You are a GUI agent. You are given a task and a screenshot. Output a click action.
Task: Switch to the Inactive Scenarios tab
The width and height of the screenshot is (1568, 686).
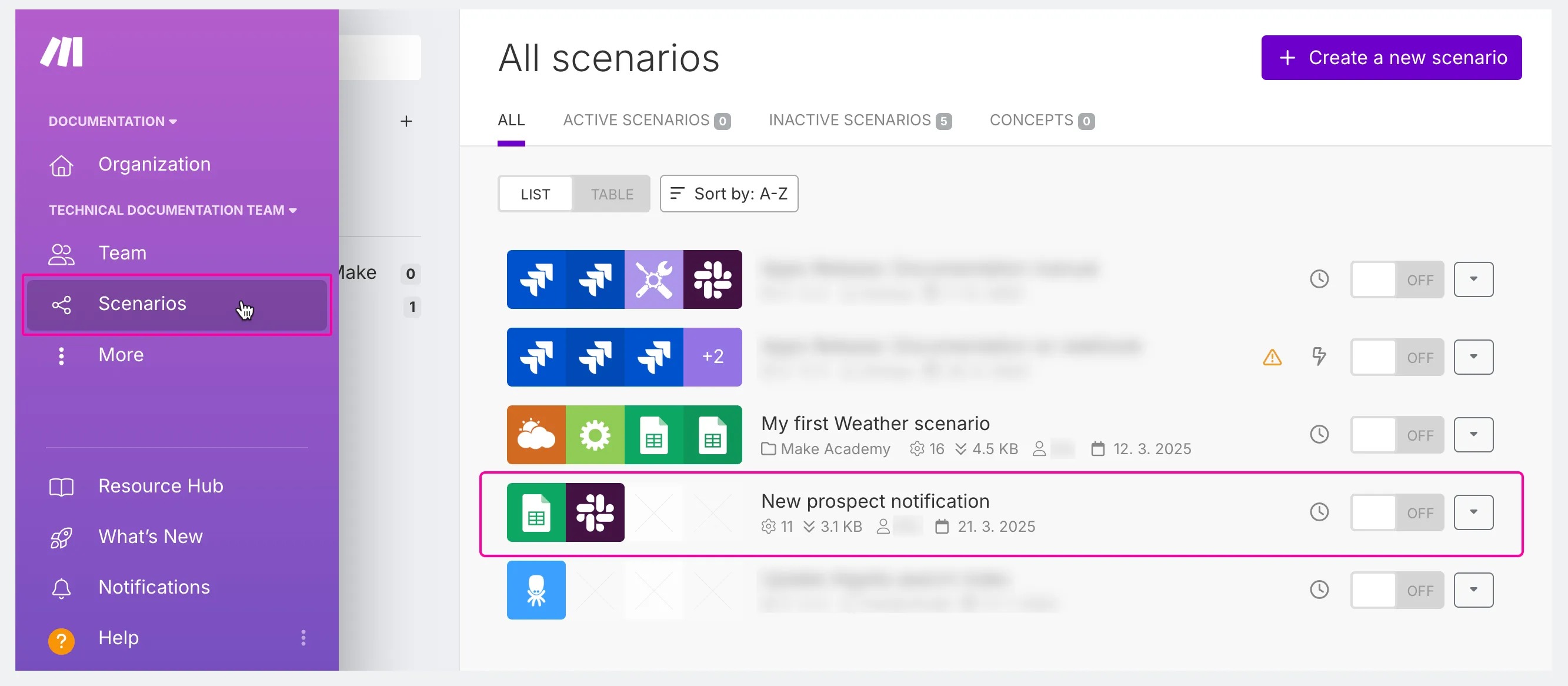tap(859, 120)
